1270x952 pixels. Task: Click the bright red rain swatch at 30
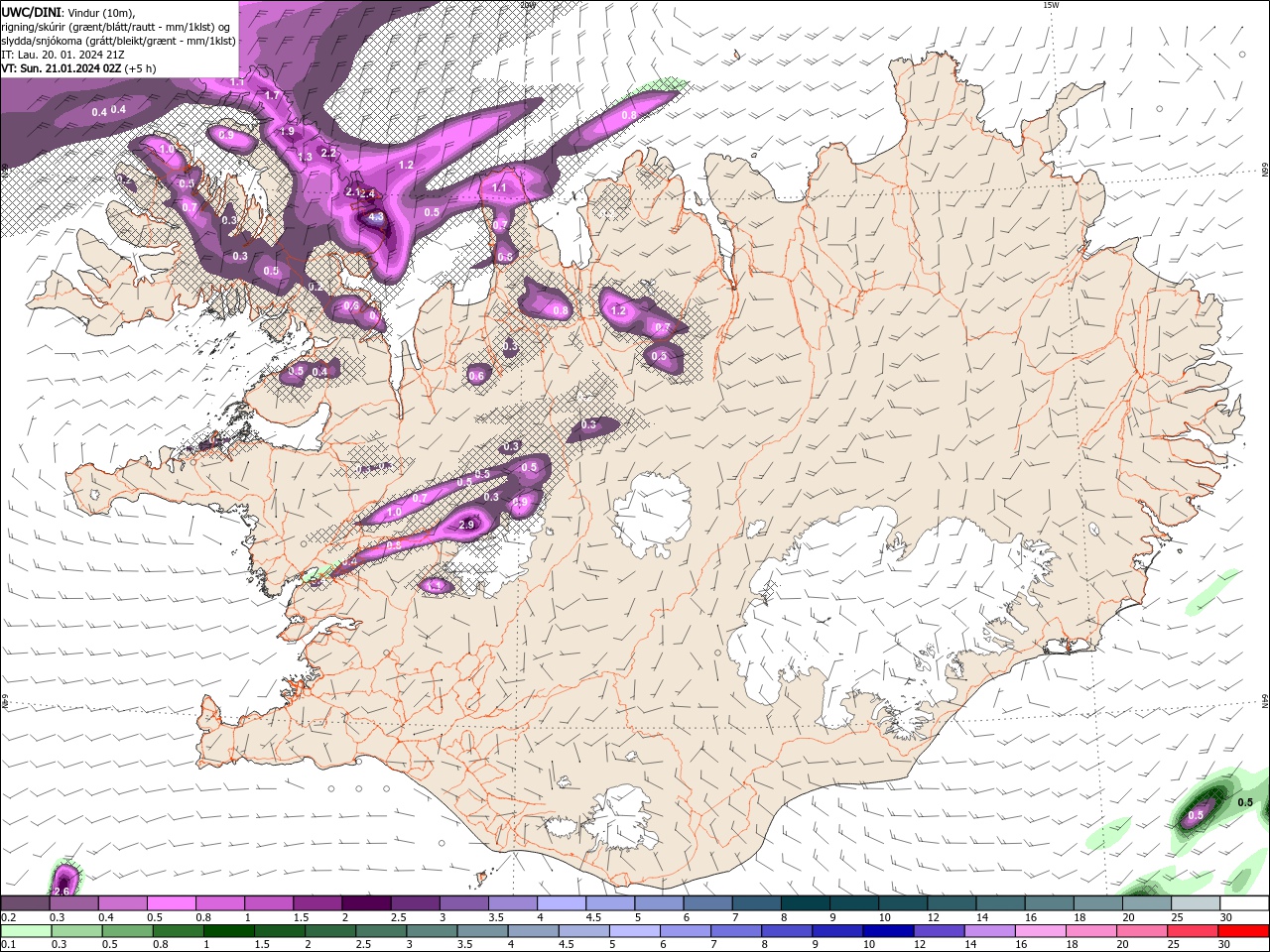click(x=1244, y=930)
